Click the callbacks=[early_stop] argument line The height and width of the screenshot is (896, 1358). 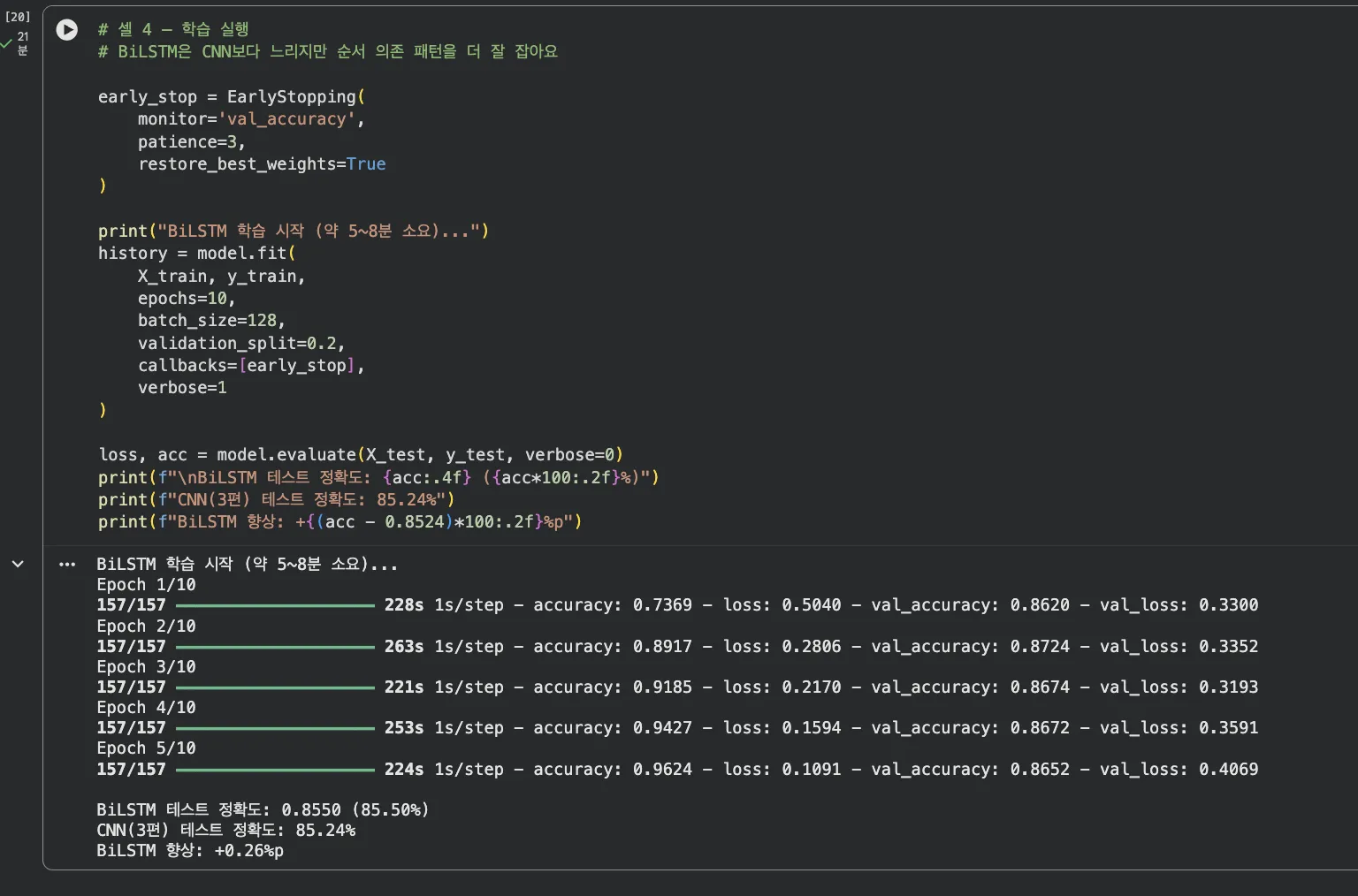[251, 365]
